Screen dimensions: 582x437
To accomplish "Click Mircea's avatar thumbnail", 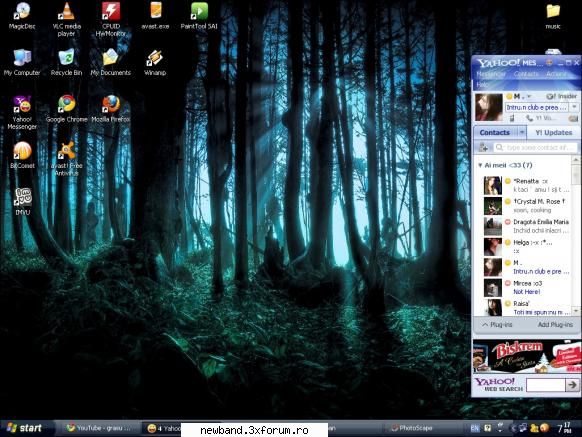I will click(x=493, y=287).
